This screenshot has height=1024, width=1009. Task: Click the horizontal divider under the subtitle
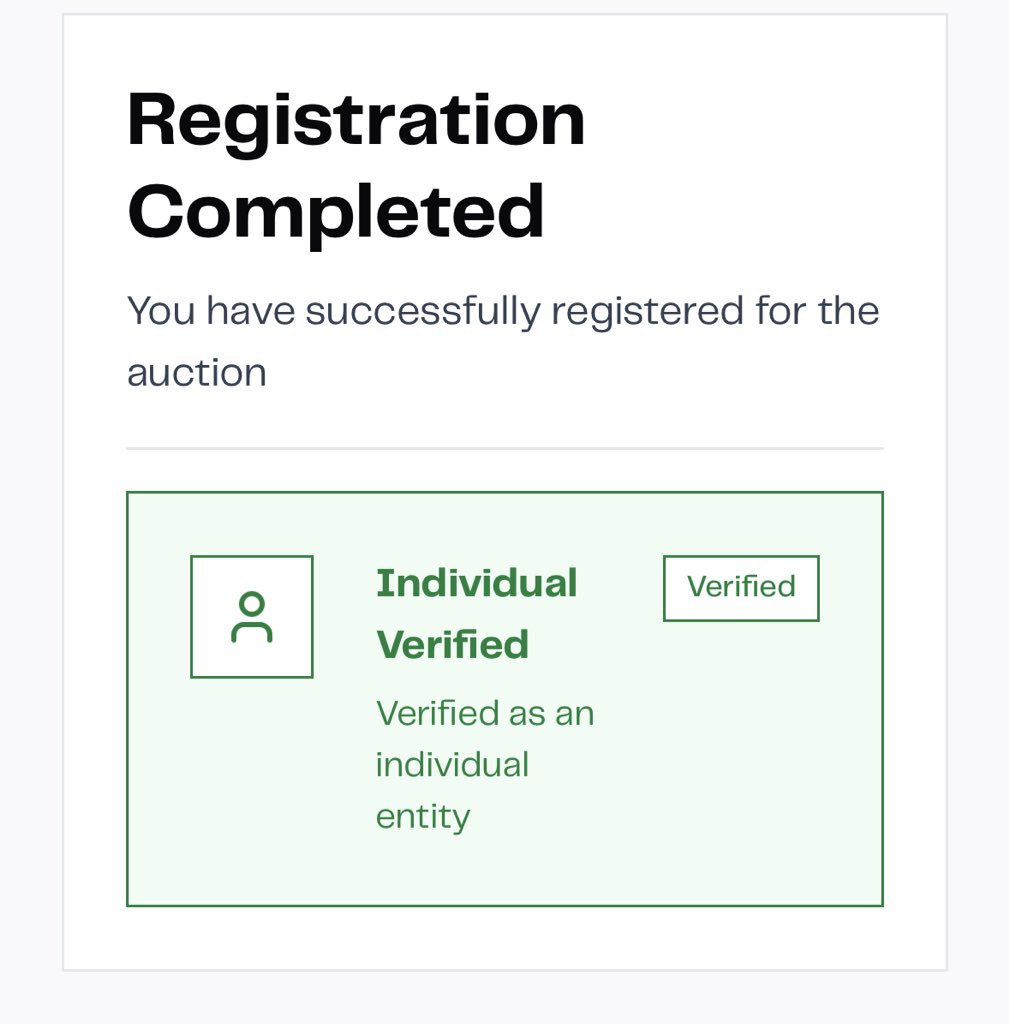pyautogui.click(x=504, y=449)
